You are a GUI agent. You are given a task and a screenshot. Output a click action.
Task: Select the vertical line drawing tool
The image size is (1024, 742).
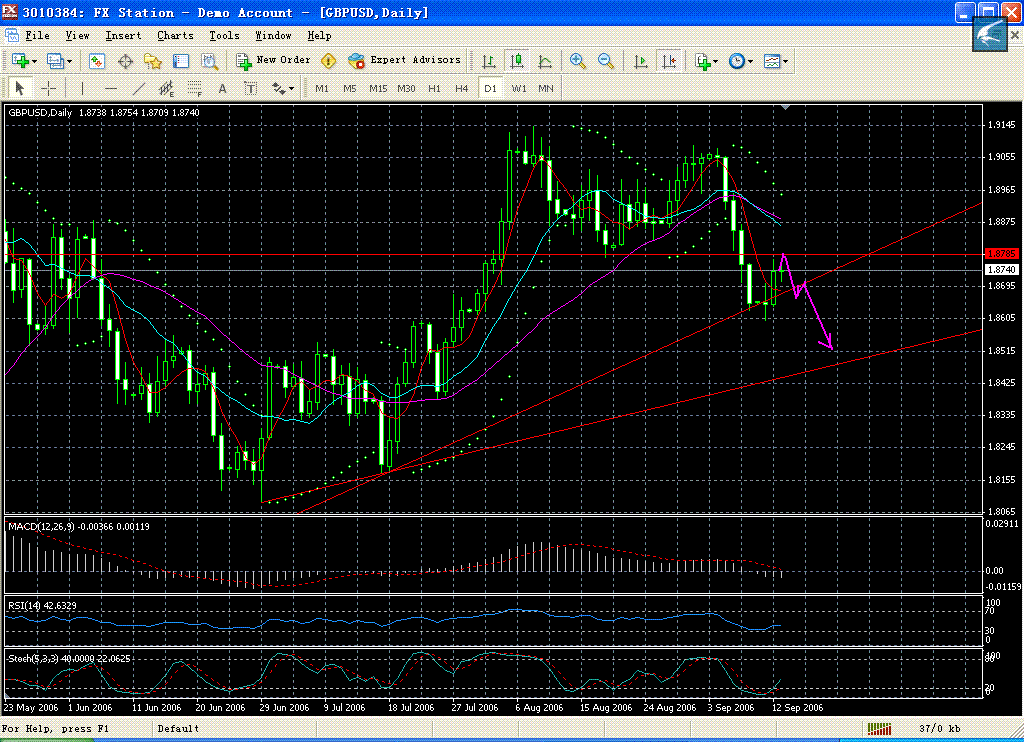pyautogui.click(x=82, y=88)
